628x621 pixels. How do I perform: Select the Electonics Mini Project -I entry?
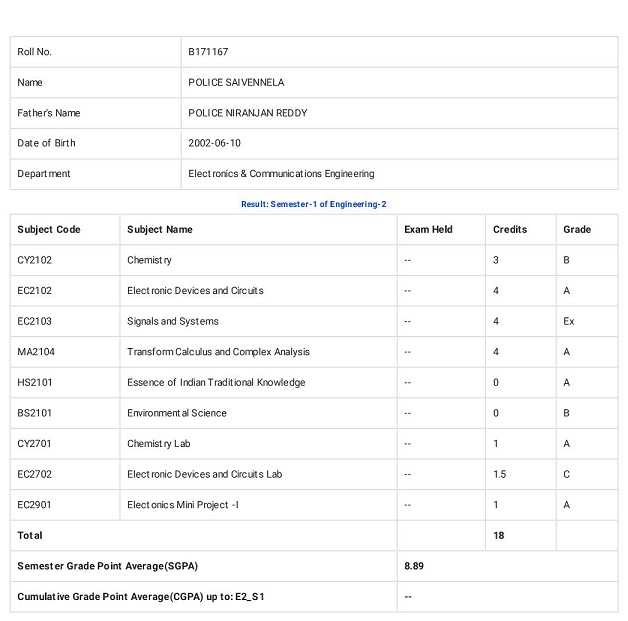(183, 505)
